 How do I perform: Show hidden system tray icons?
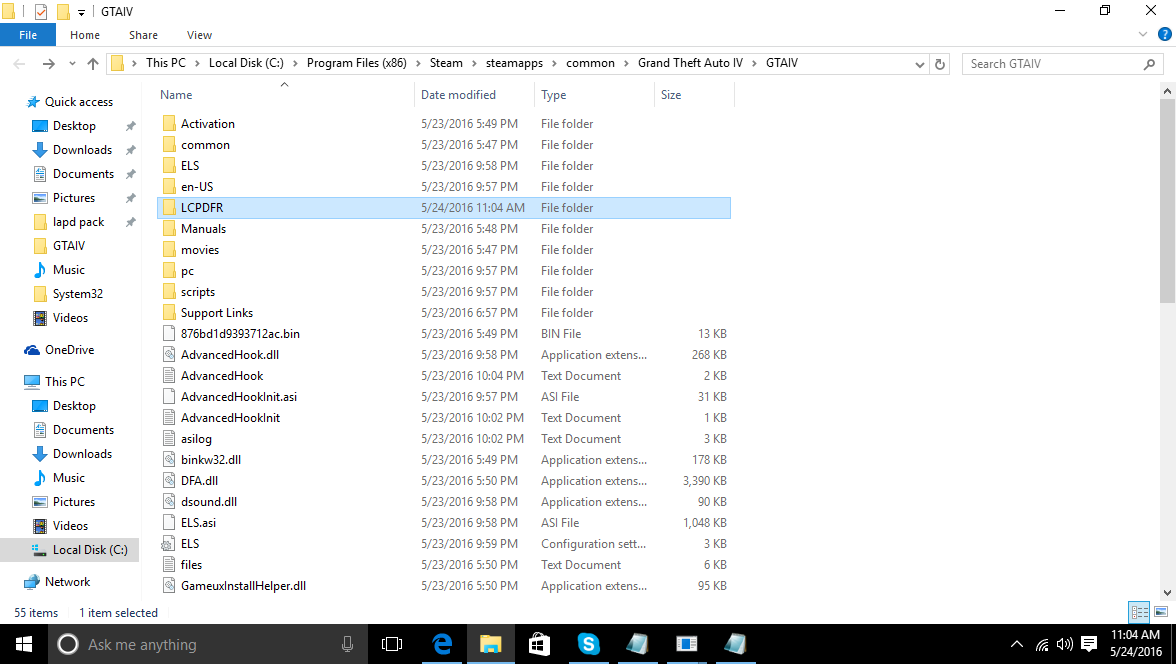click(1017, 644)
